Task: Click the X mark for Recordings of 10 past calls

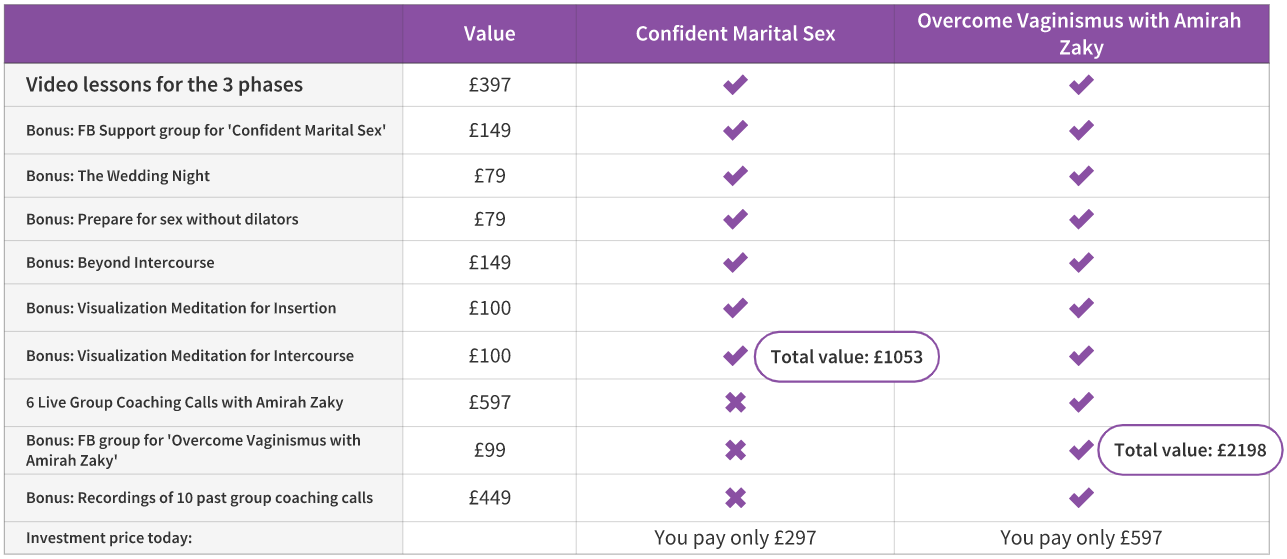Action: 735,498
